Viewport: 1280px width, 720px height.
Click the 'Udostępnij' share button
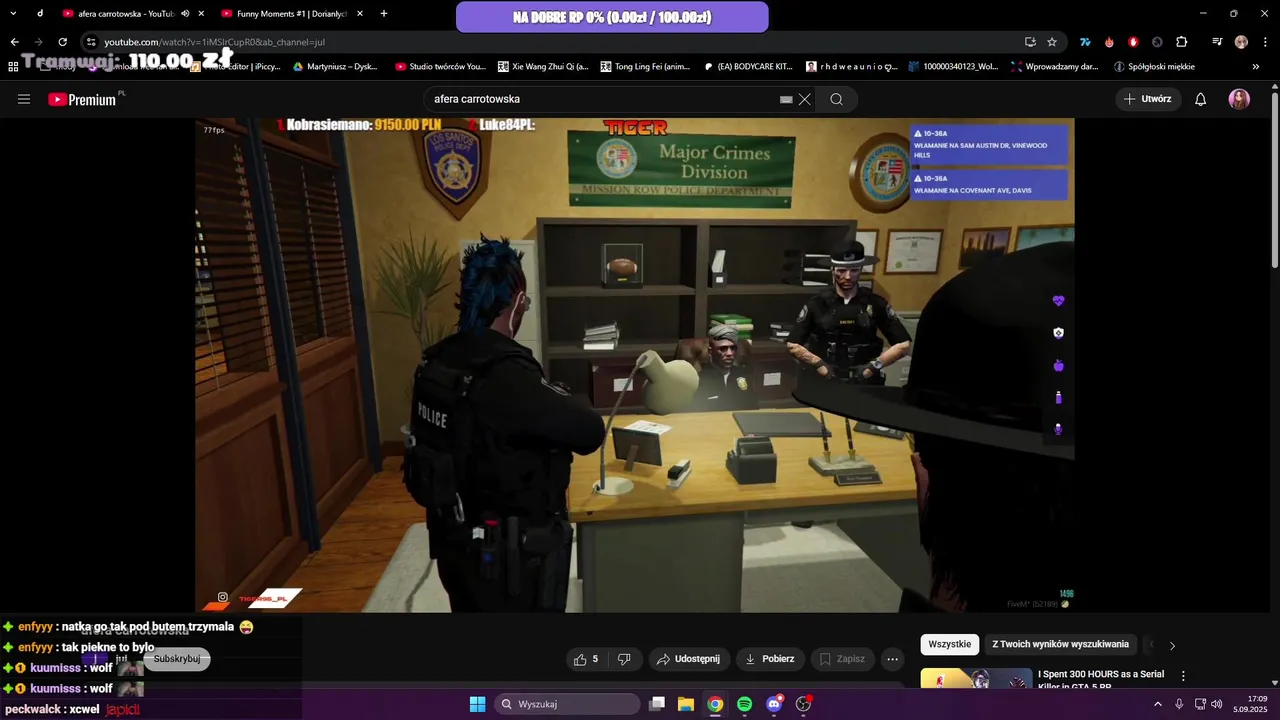pos(688,659)
